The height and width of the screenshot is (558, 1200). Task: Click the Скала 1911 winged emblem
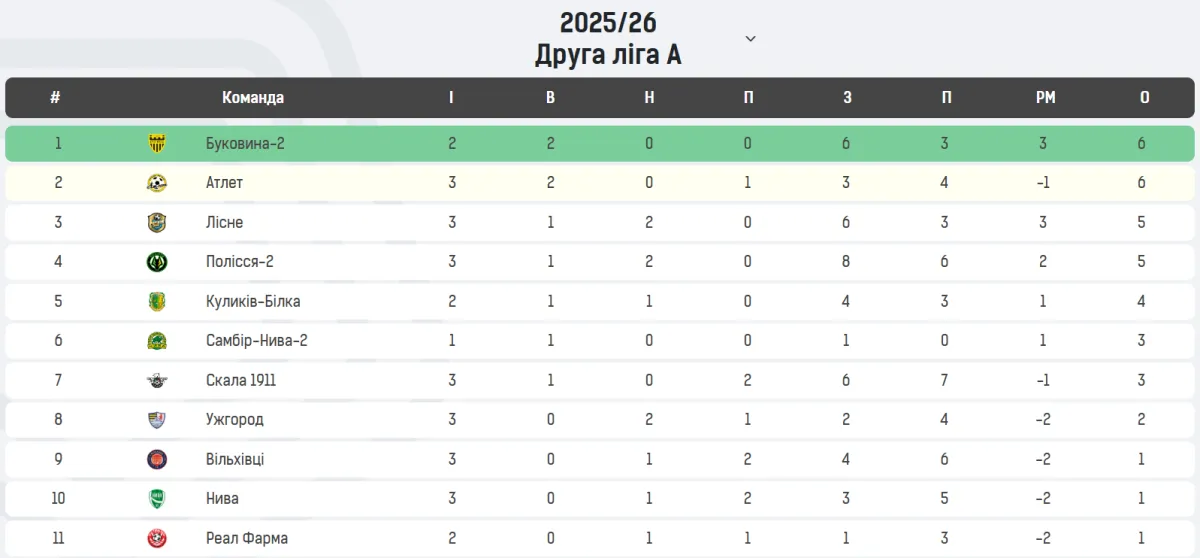(157, 380)
